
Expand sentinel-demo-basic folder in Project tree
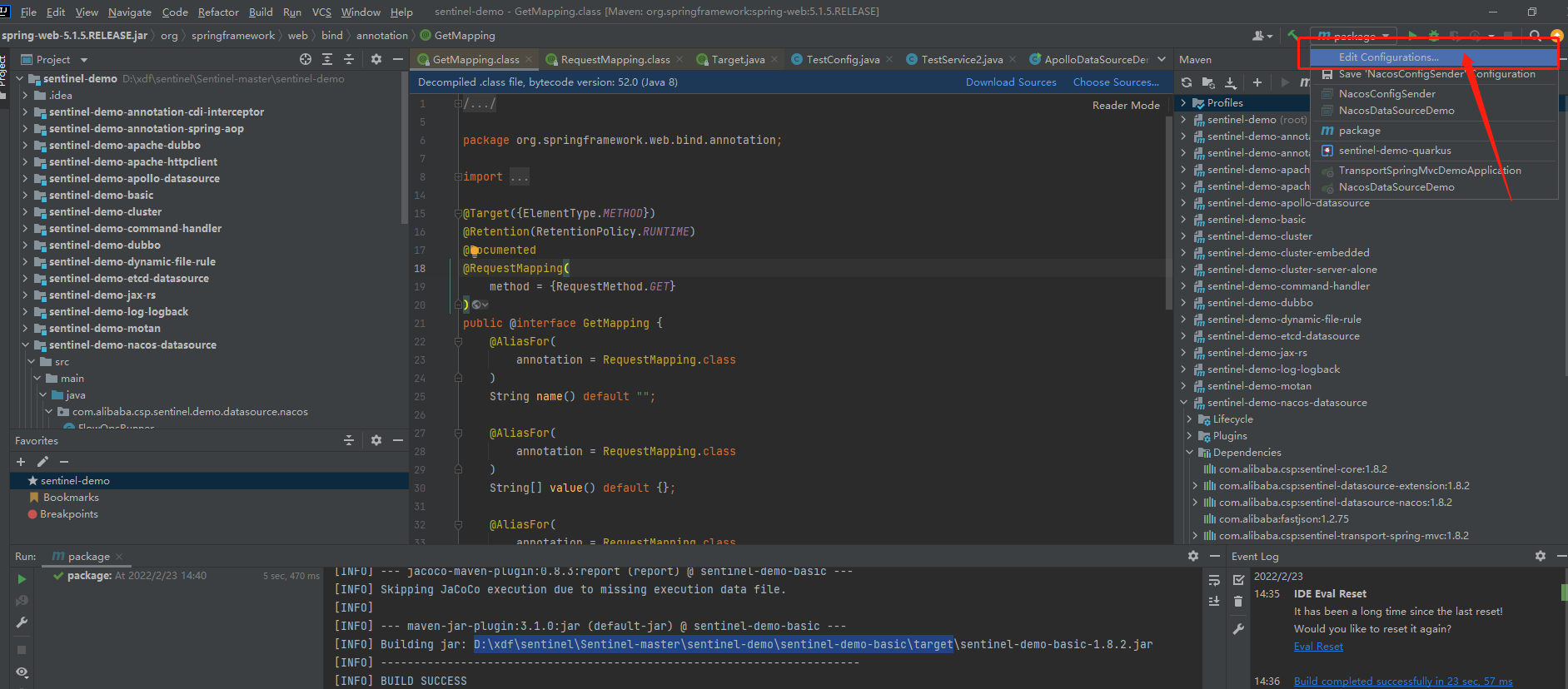pos(26,196)
